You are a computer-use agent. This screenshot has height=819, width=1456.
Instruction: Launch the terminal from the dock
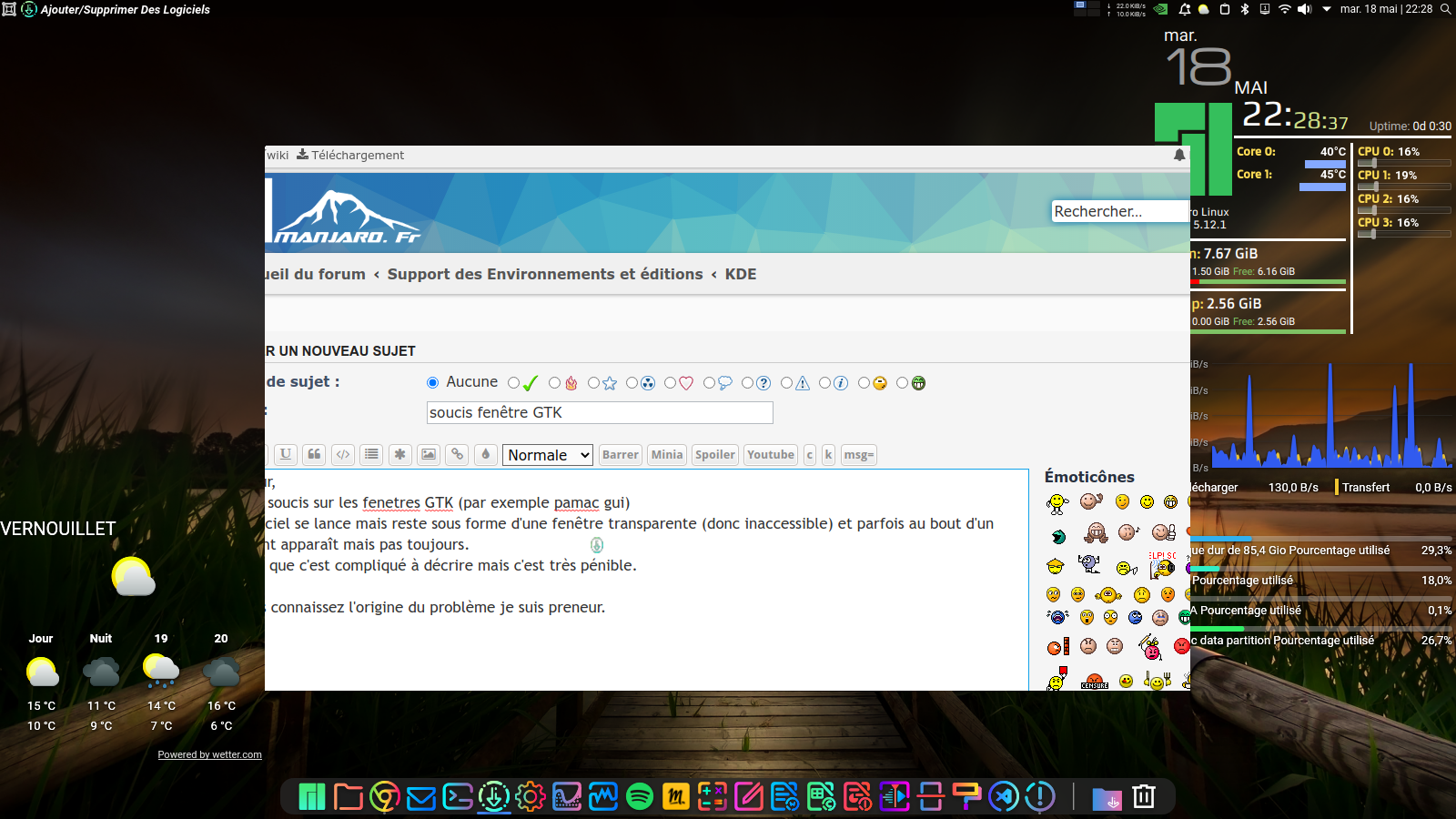pos(458,797)
